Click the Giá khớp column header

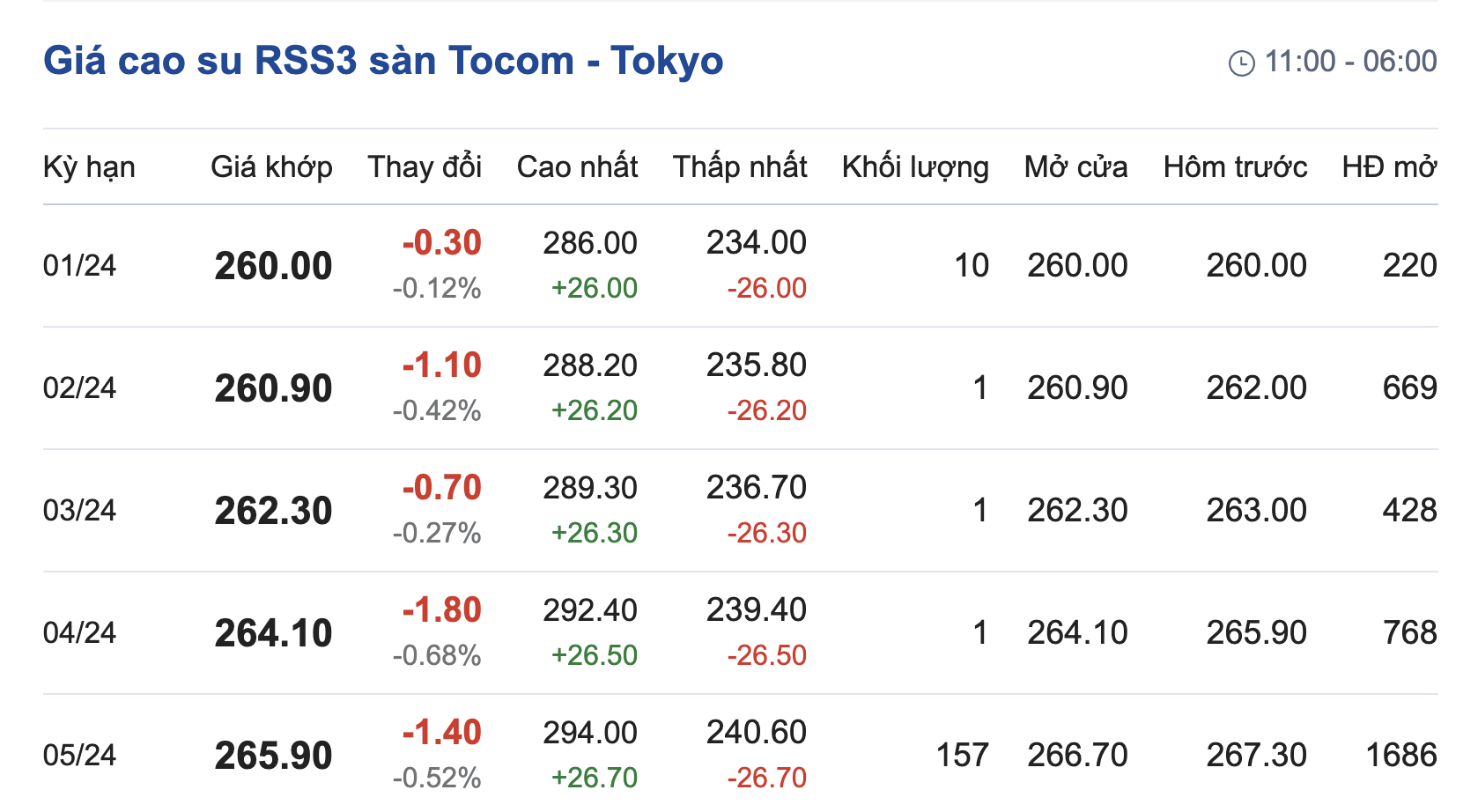coord(271,166)
